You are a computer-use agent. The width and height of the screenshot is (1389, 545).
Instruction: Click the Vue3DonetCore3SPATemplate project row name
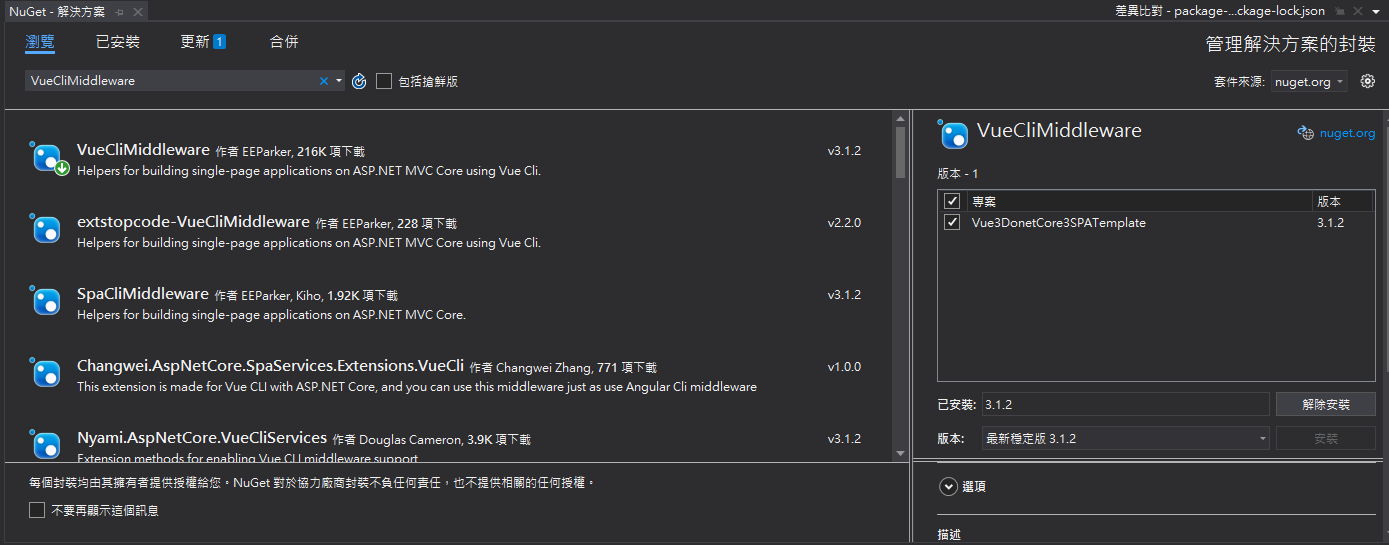click(1059, 223)
